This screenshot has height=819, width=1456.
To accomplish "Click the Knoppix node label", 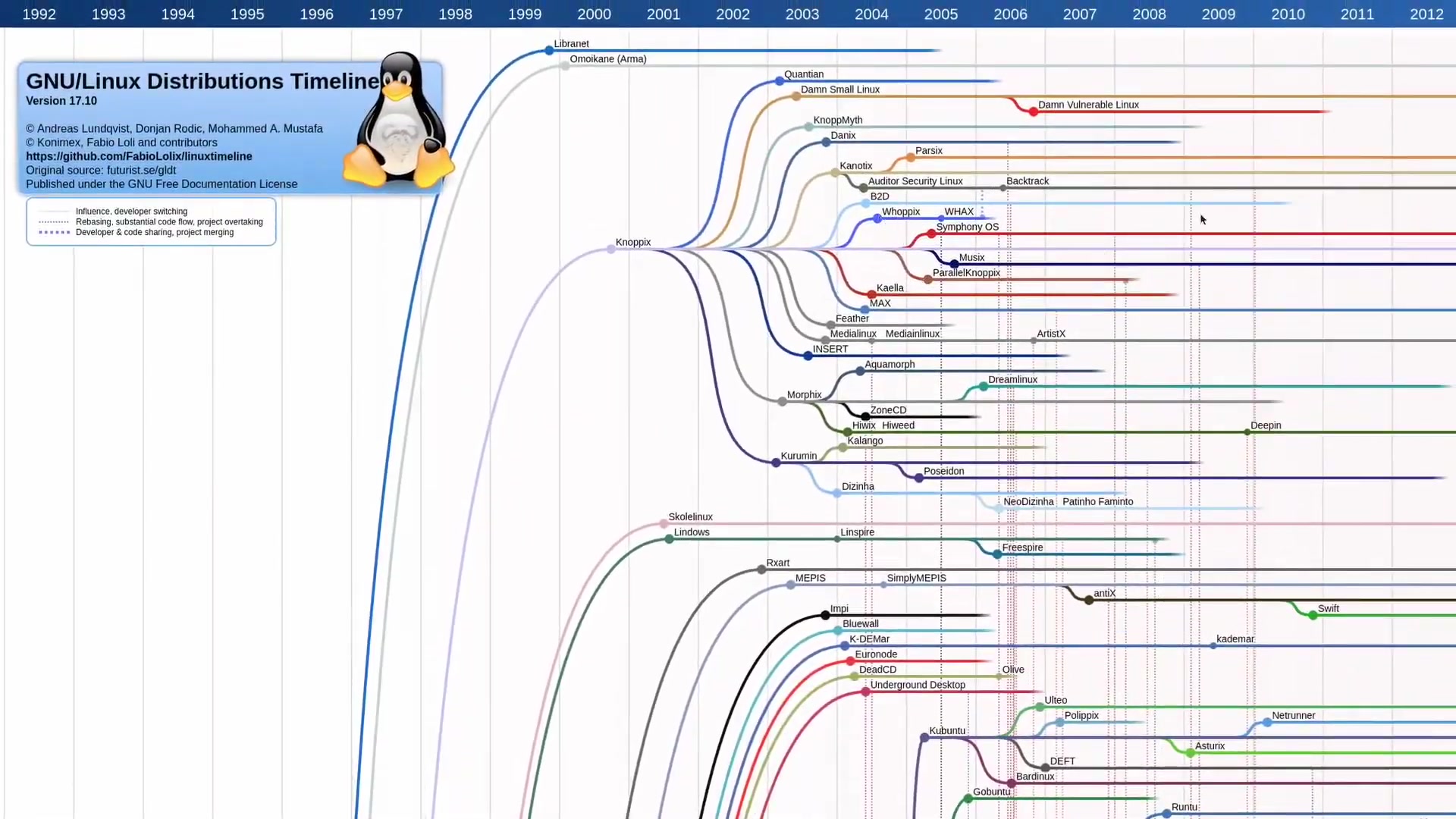I will (633, 243).
